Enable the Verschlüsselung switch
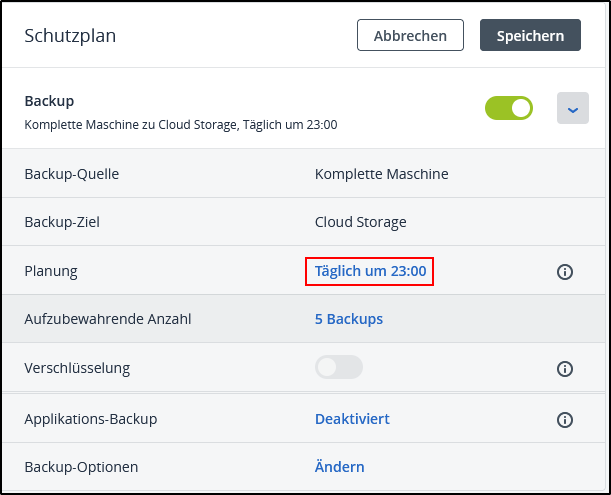Image resolution: width=611 pixels, height=495 pixels. click(339, 368)
